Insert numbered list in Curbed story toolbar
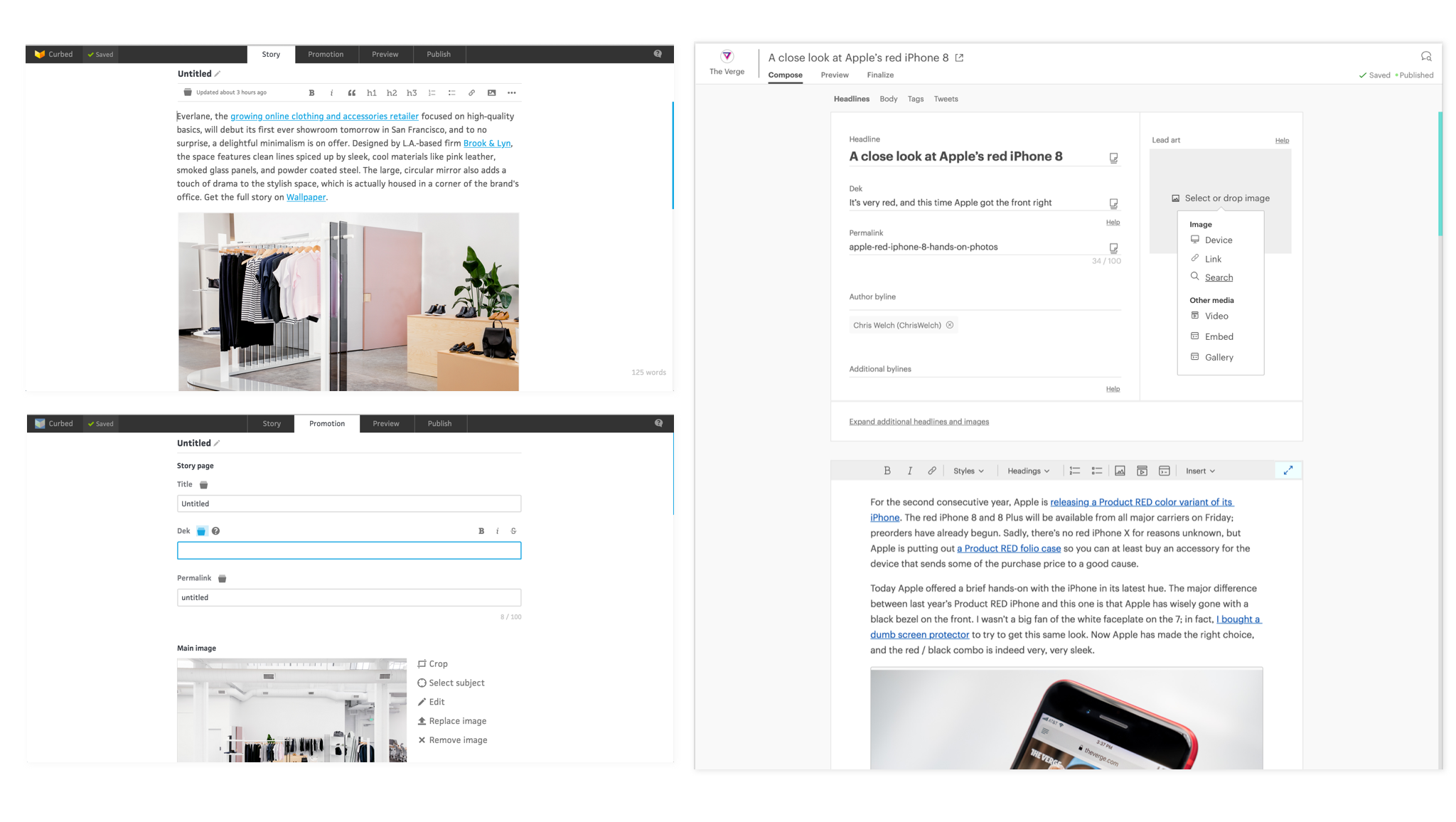This screenshot has width=1456, height=822. coord(432,92)
